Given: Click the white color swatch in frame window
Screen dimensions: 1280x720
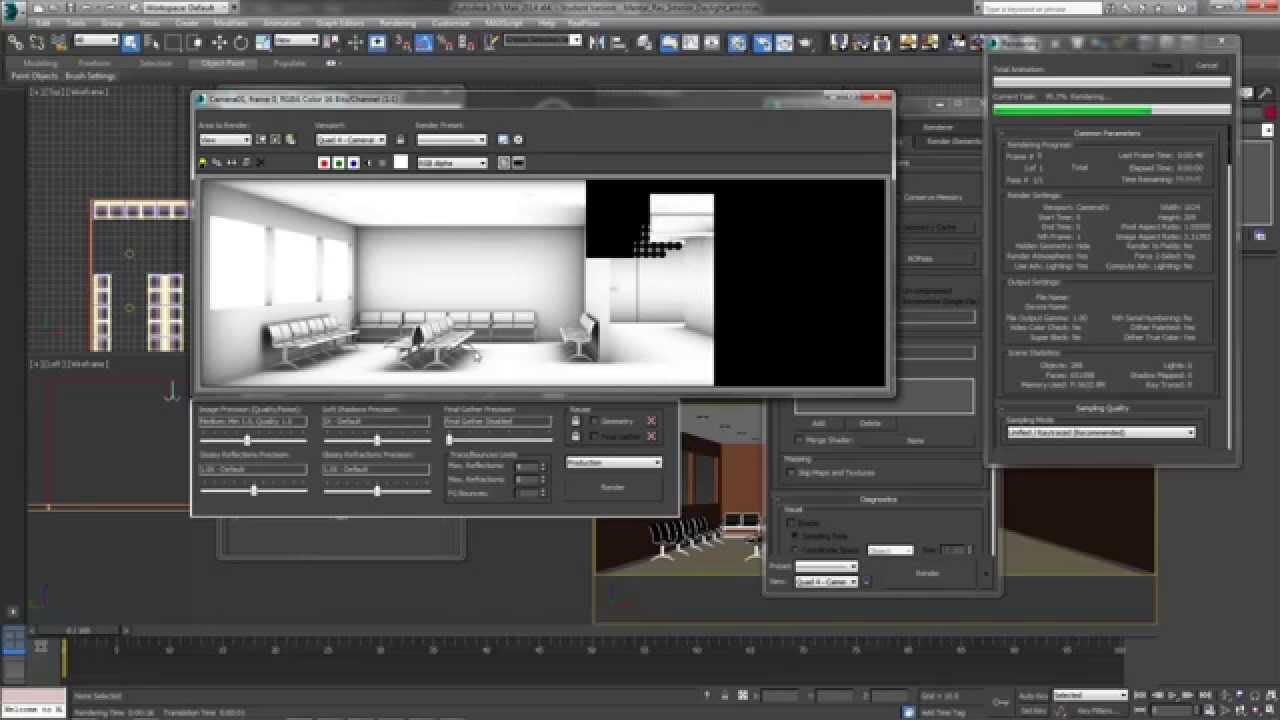Looking at the screenshot, I should click(x=401, y=163).
